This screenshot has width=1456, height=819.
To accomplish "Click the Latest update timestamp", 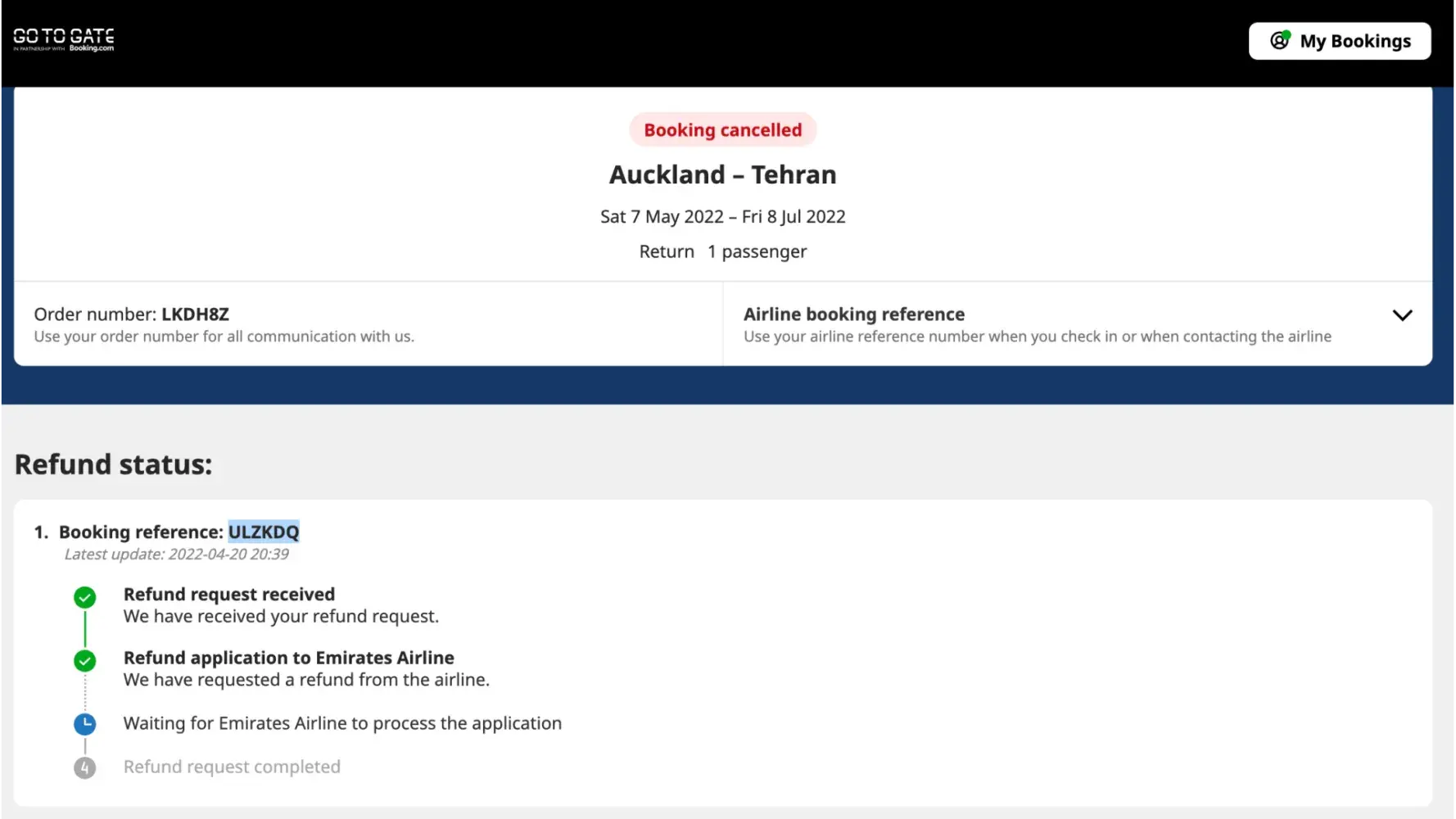I will (176, 554).
